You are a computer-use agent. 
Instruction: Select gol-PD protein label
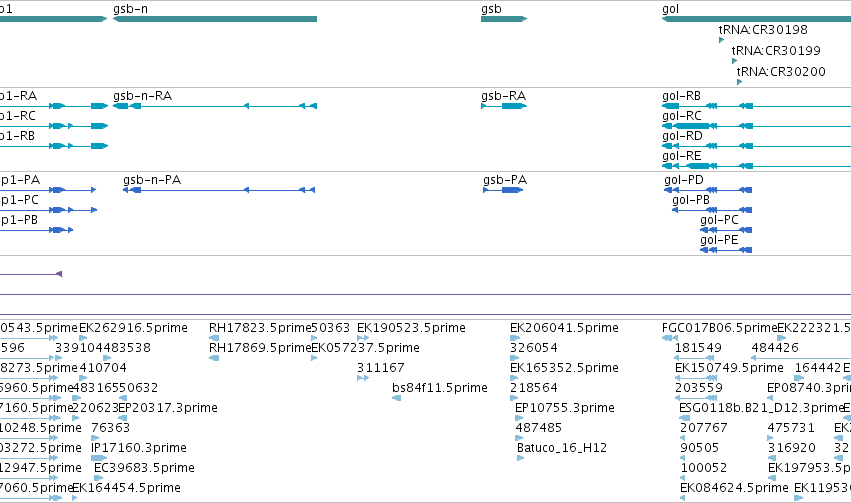(x=684, y=180)
